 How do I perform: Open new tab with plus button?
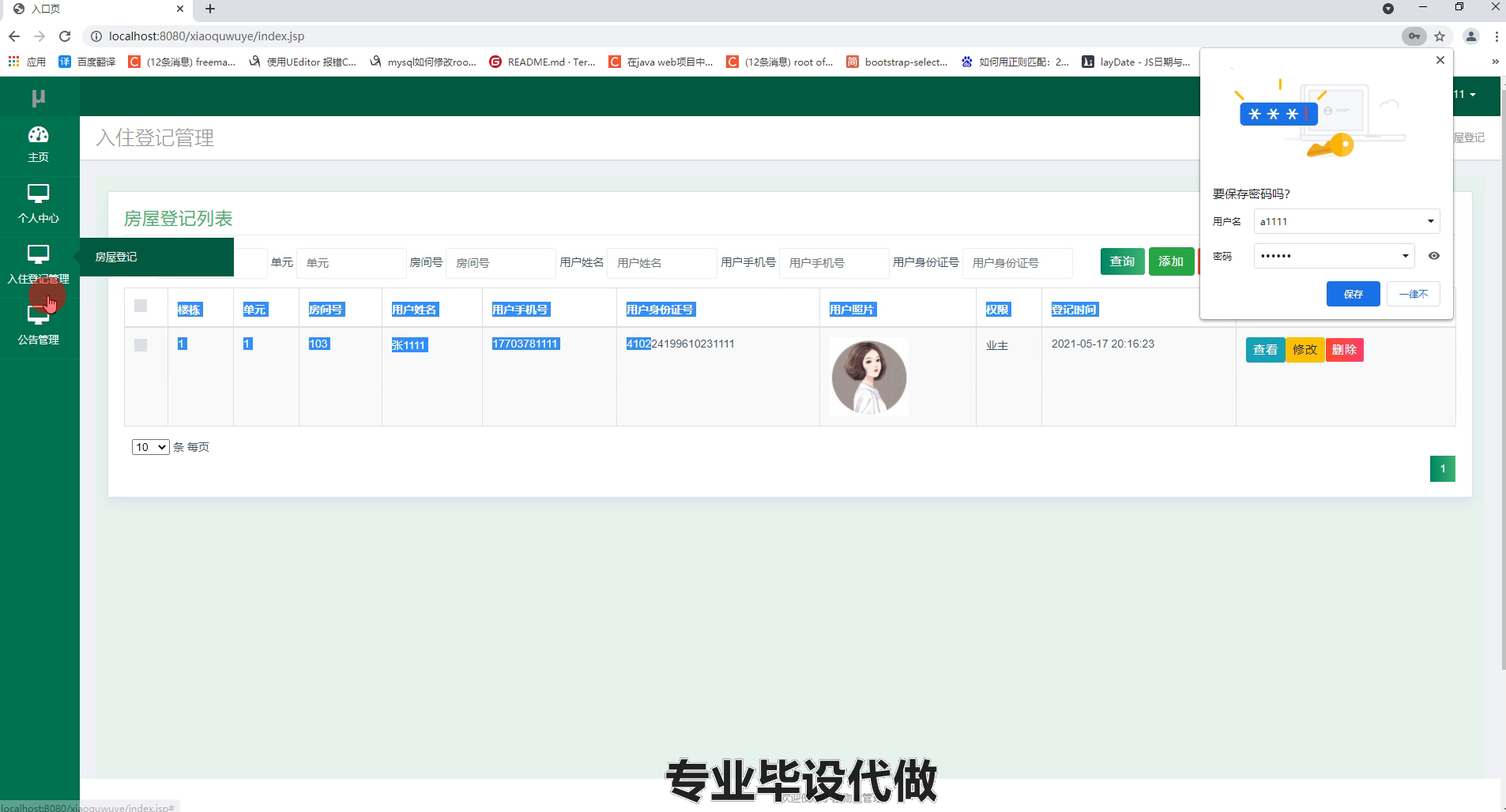(x=209, y=9)
